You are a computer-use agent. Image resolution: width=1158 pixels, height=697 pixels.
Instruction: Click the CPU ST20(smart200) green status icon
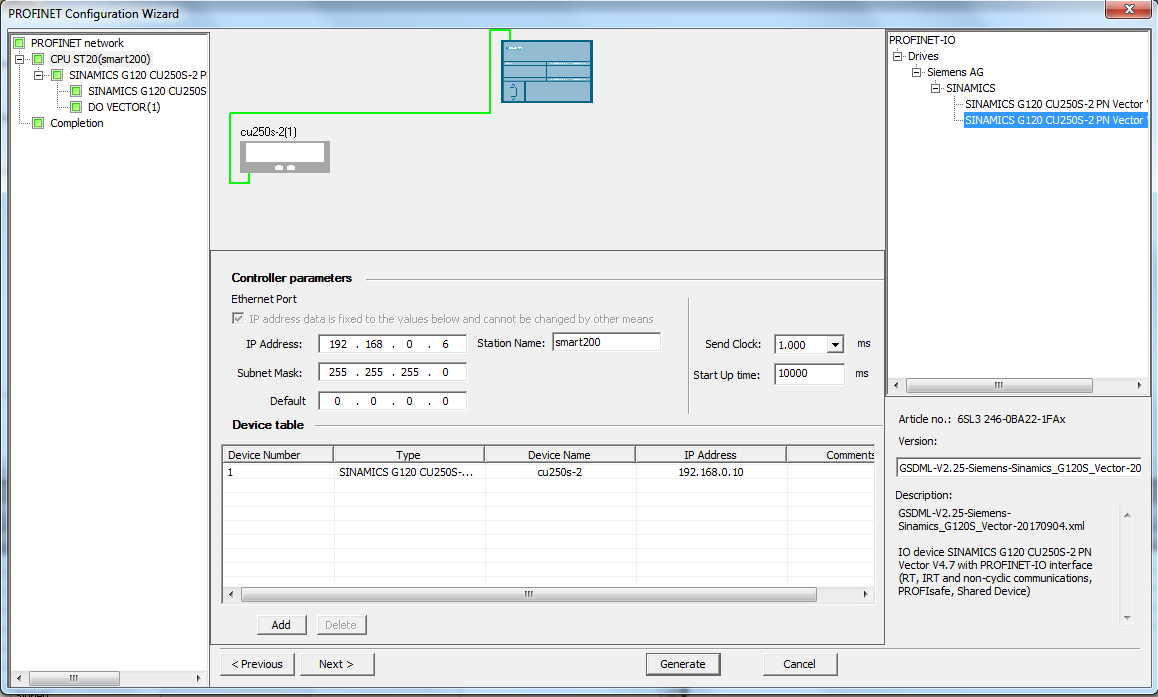[38, 59]
